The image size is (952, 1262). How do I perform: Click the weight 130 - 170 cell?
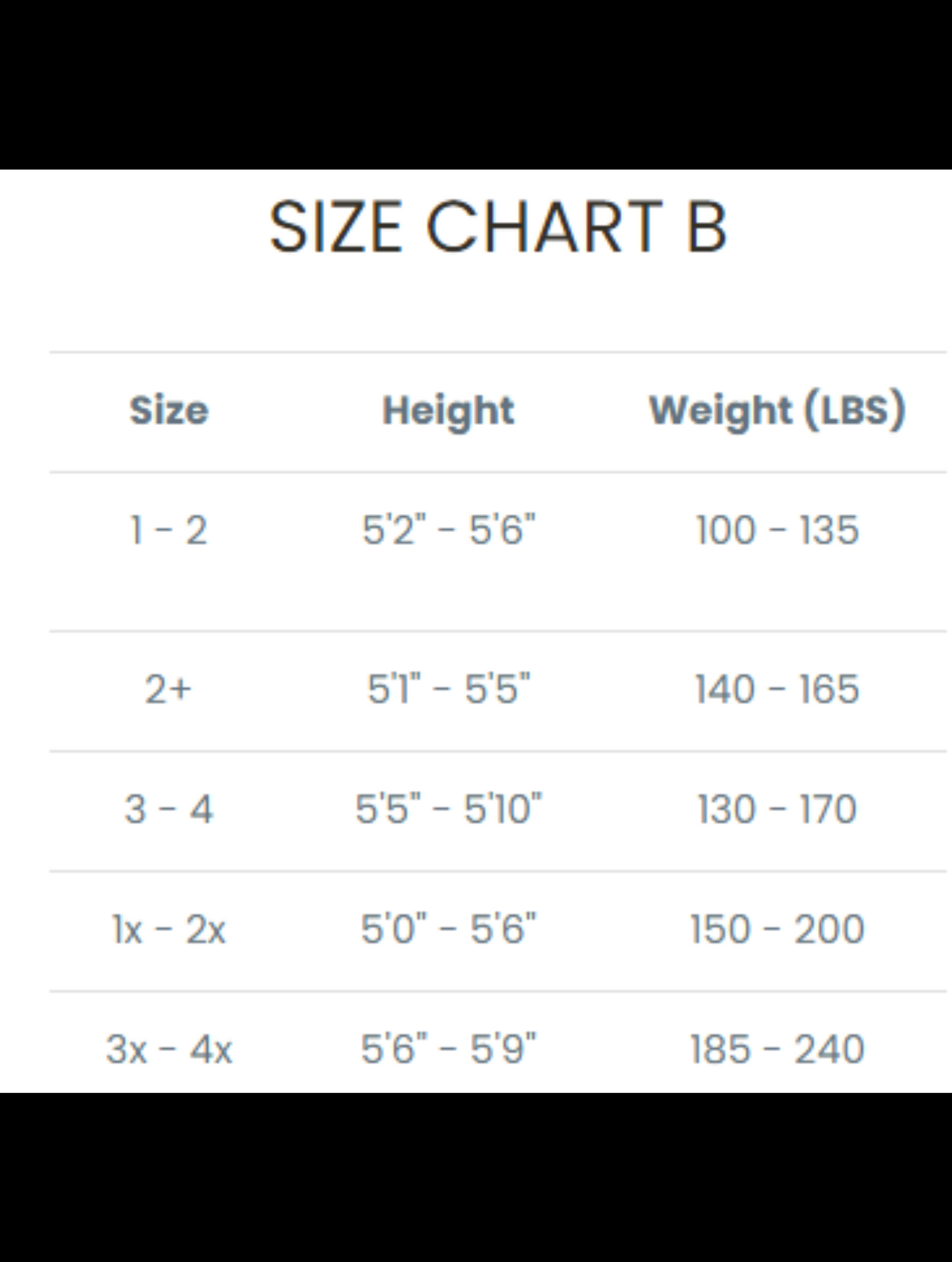pos(777,809)
